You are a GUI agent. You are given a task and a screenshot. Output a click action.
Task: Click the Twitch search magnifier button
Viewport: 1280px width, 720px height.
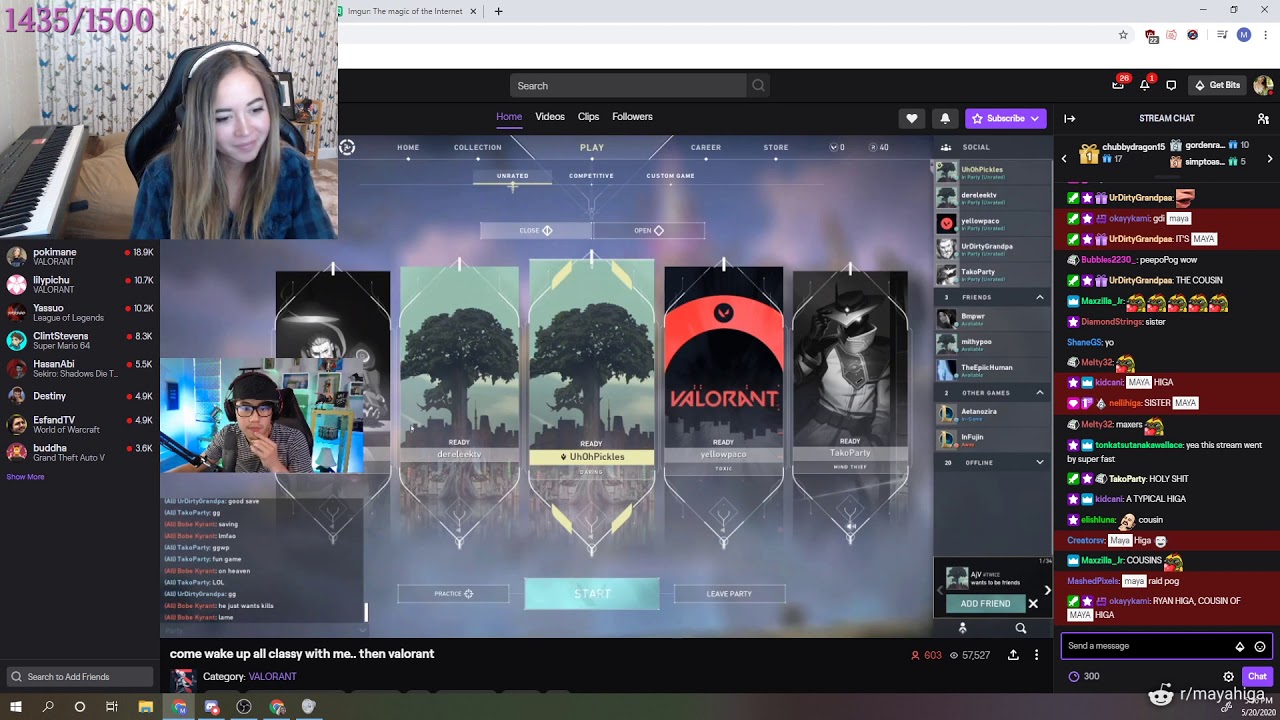point(758,86)
